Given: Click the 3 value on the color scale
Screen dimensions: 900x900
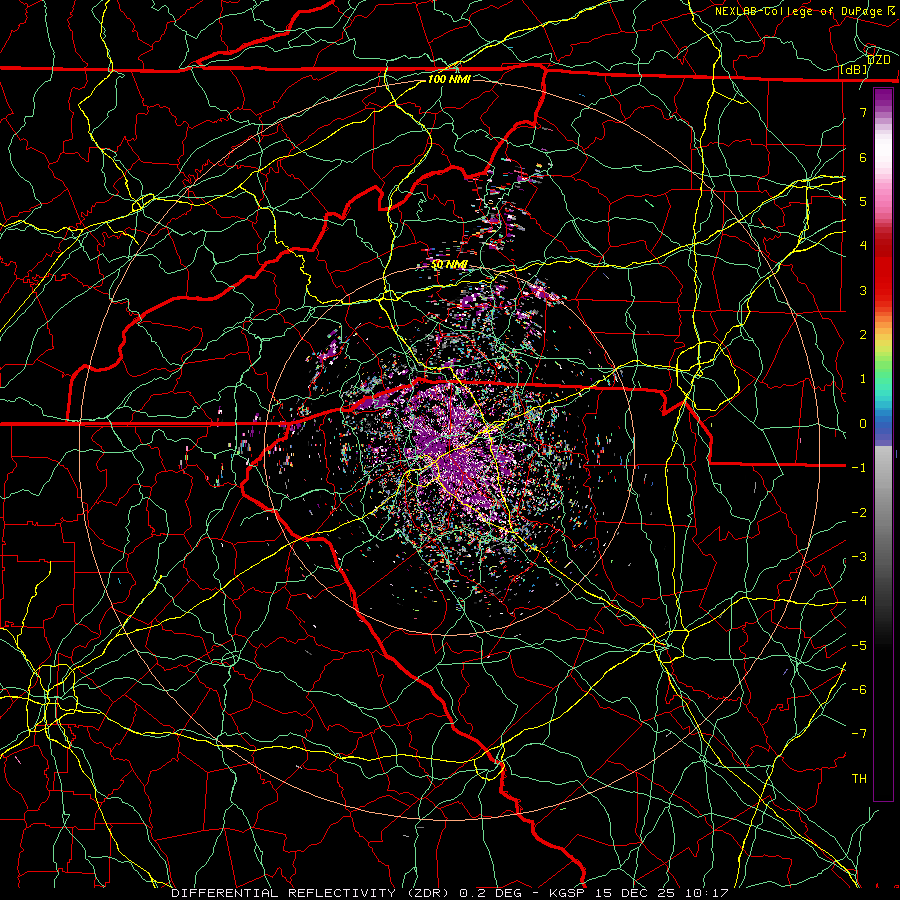Looking at the screenshot, I should click(x=863, y=290).
